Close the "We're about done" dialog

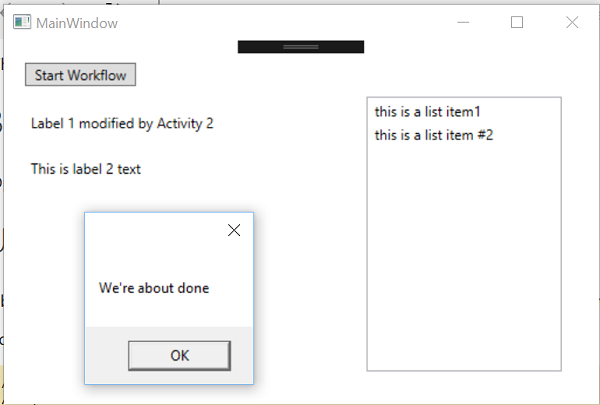(234, 230)
